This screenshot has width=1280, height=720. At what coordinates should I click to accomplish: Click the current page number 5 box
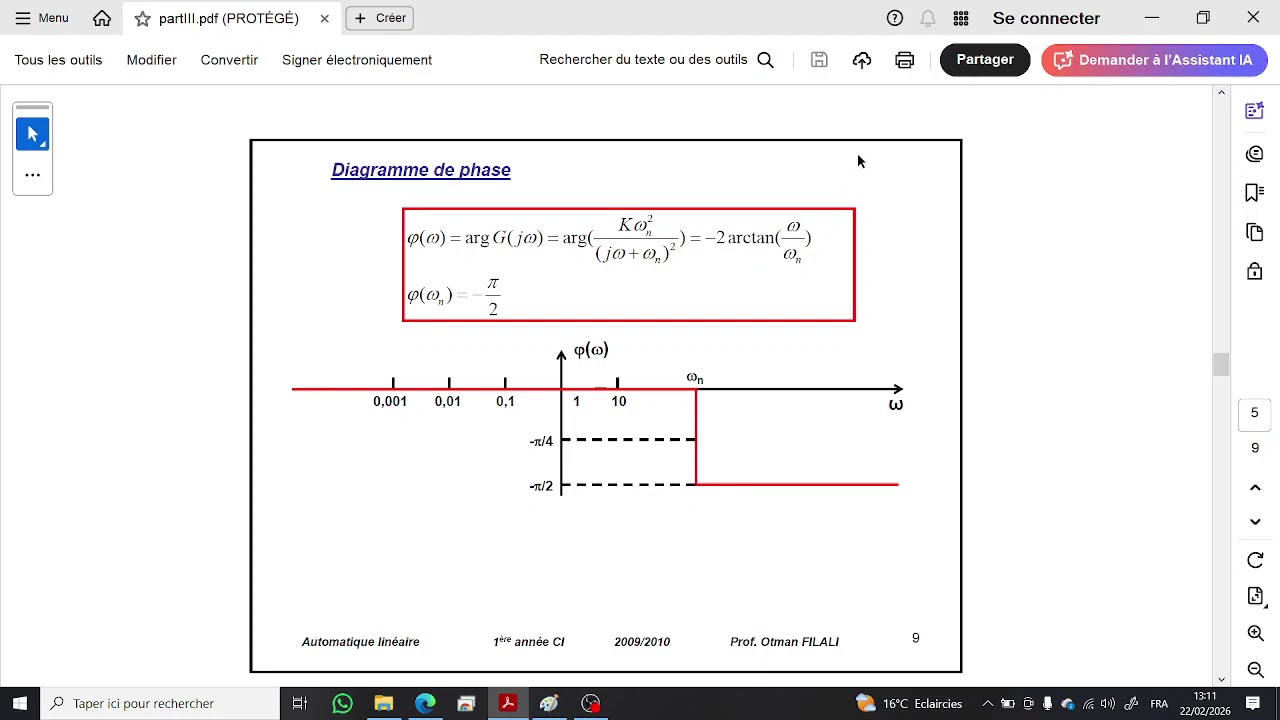[x=1255, y=413]
